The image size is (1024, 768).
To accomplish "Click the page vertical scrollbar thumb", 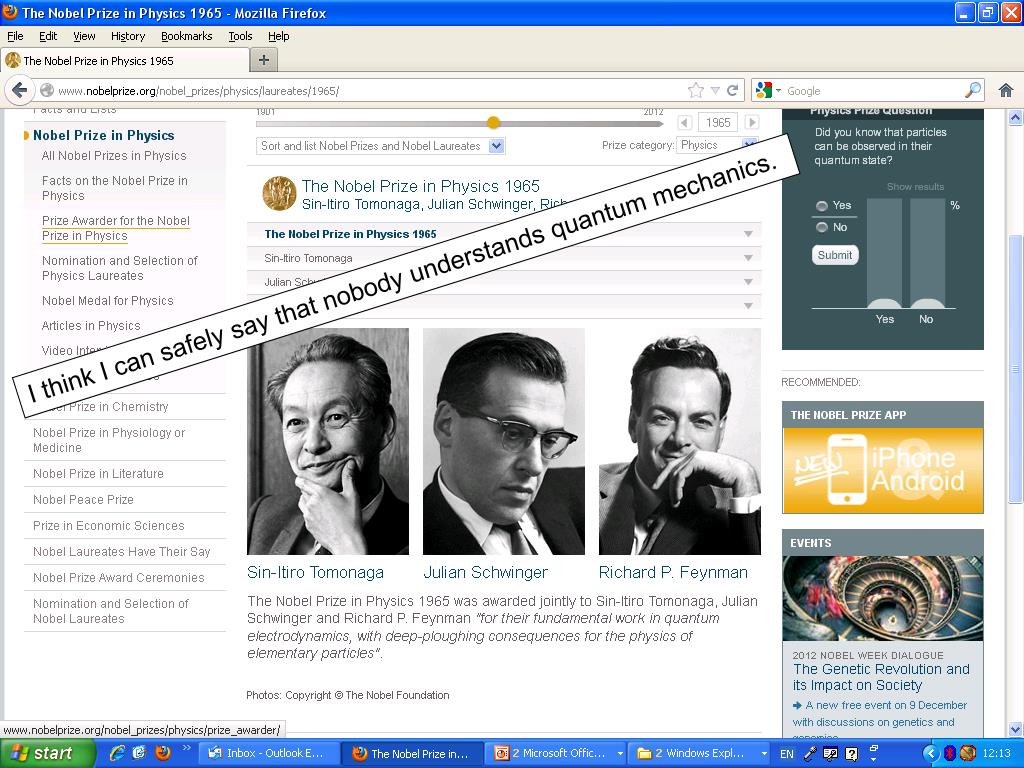I will (x=1016, y=368).
